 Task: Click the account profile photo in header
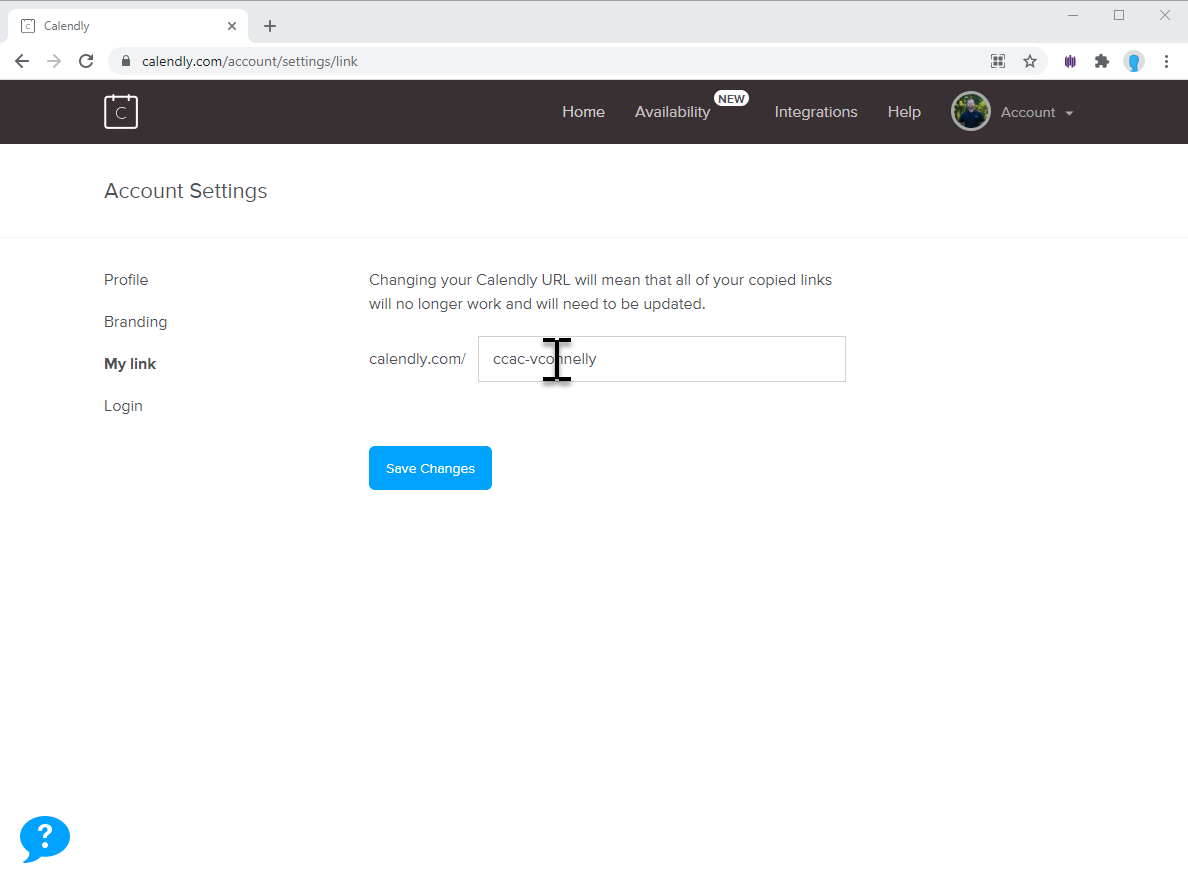(971, 111)
